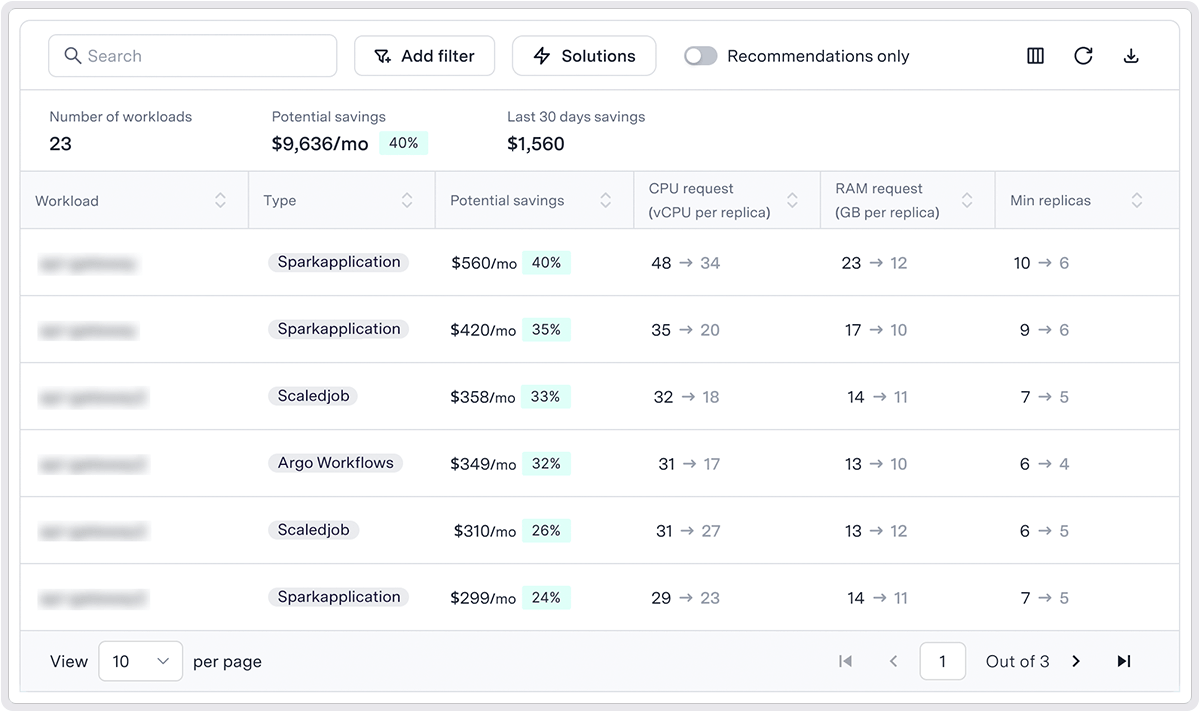Sort by Workload column

(x=220, y=200)
